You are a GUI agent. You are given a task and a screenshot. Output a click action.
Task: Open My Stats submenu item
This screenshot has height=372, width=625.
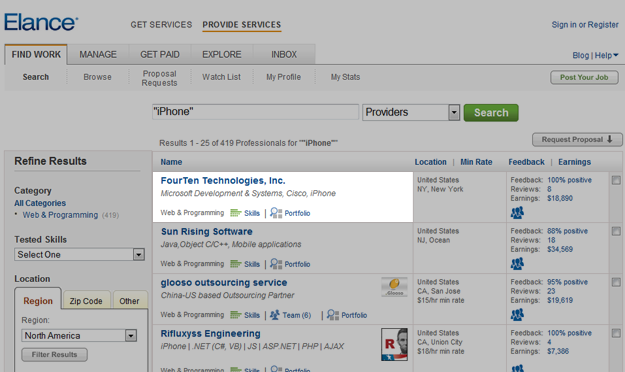click(x=345, y=77)
